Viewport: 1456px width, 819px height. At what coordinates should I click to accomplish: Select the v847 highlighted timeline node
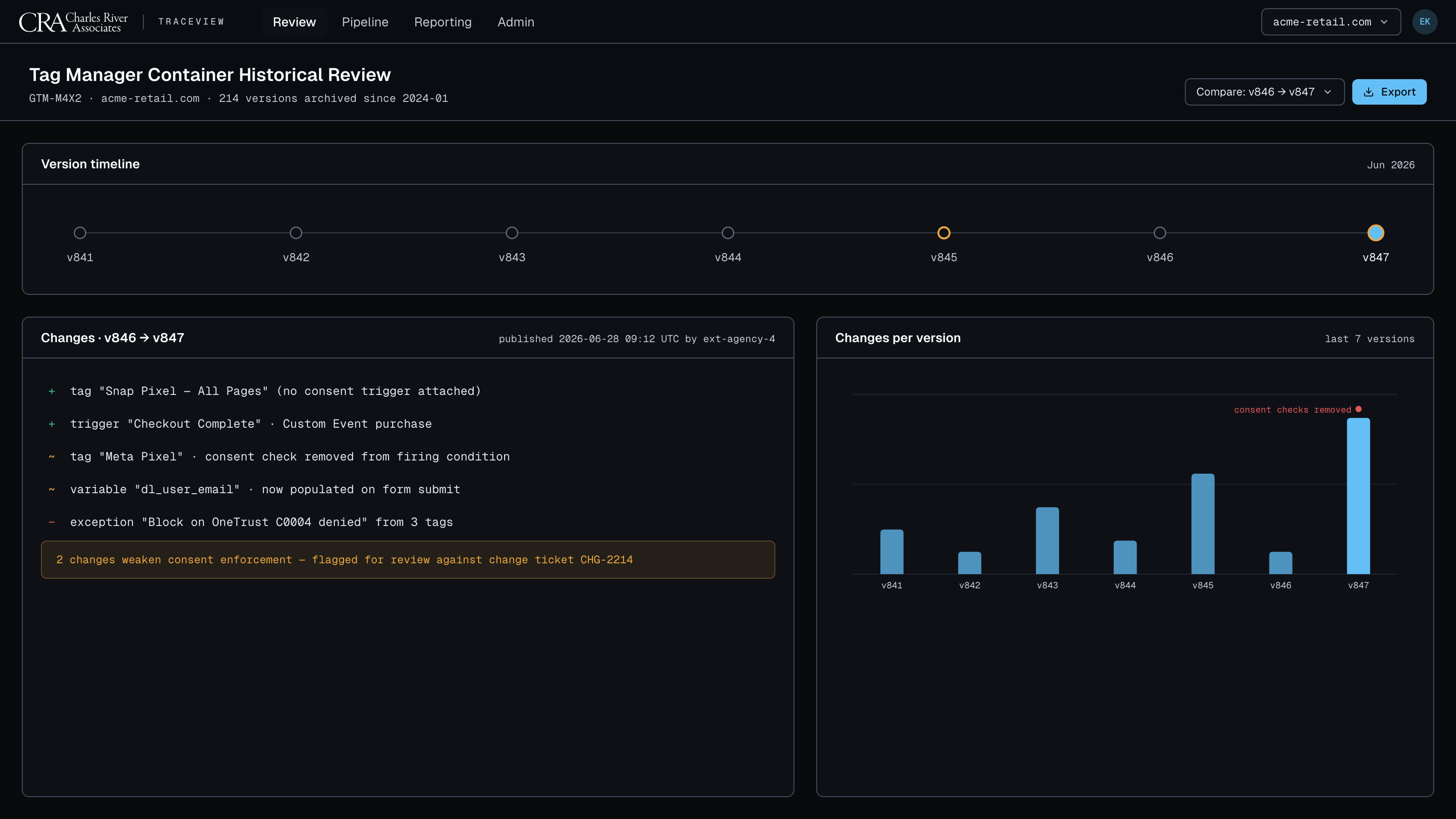pyautogui.click(x=1375, y=233)
